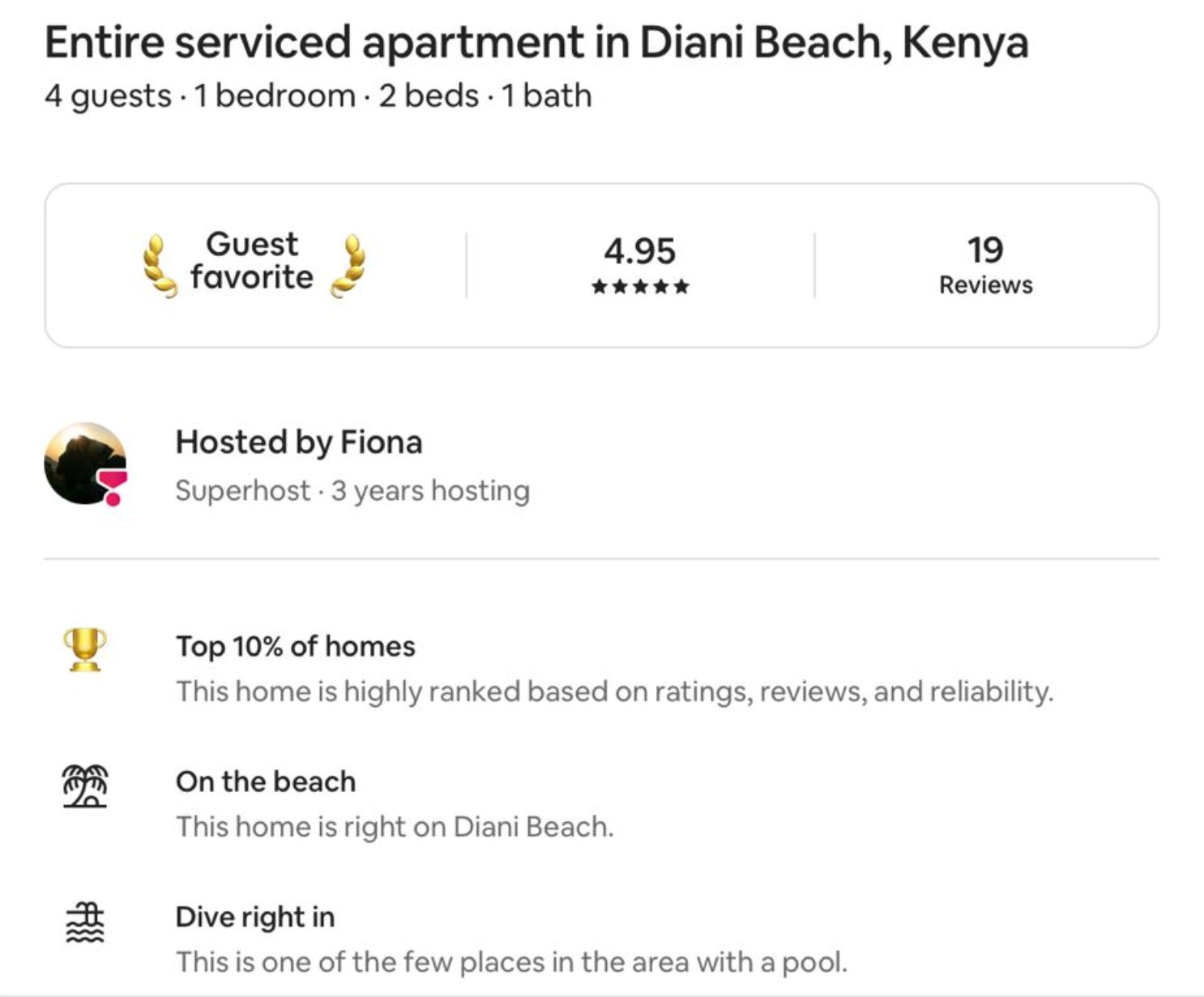Viewport: 1204px width, 997px height.
Task: Click the five-star rating icons under 4.95
Action: [641, 285]
